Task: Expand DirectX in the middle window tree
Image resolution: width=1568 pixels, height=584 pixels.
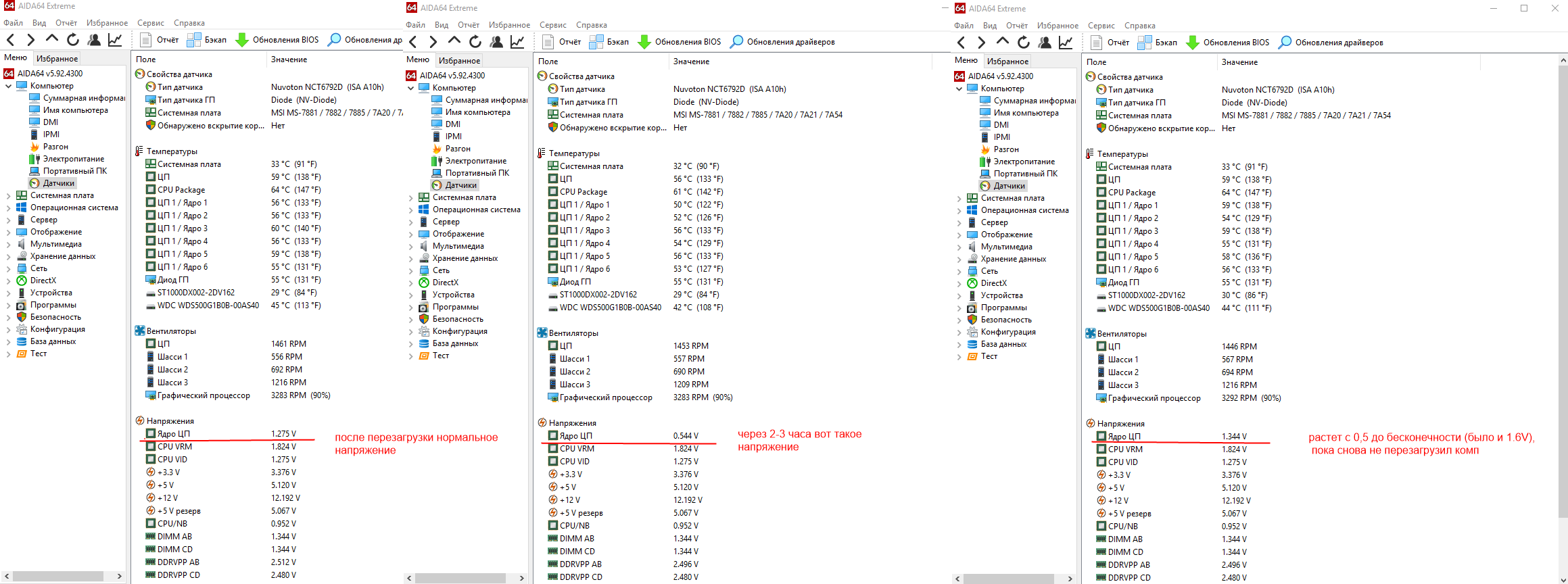Action: coord(410,283)
